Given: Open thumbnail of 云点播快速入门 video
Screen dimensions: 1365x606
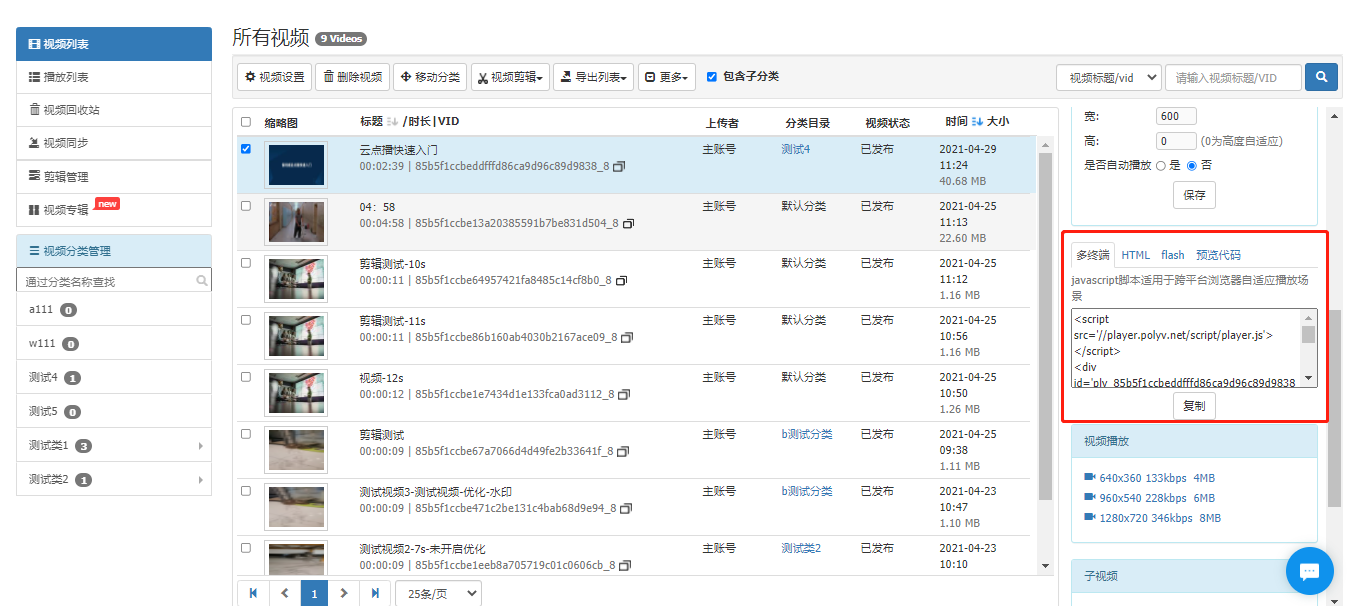Looking at the screenshot, I should [x=296, y=164].
